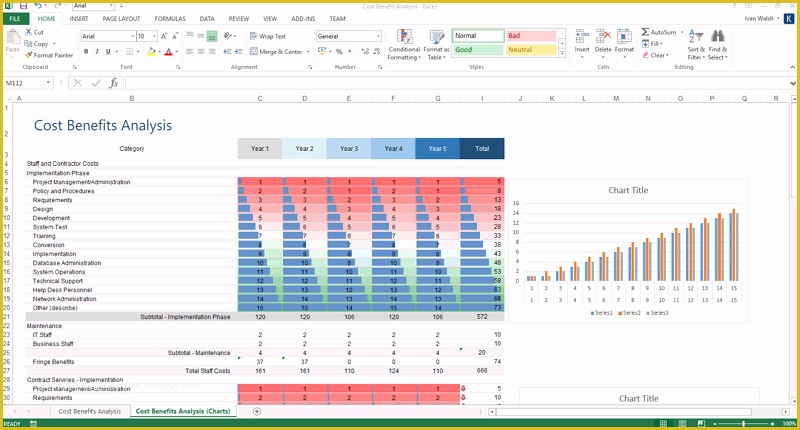The image size is (800, 430).
Task: Toggle Underline formatting
Action: coord(108,52)
